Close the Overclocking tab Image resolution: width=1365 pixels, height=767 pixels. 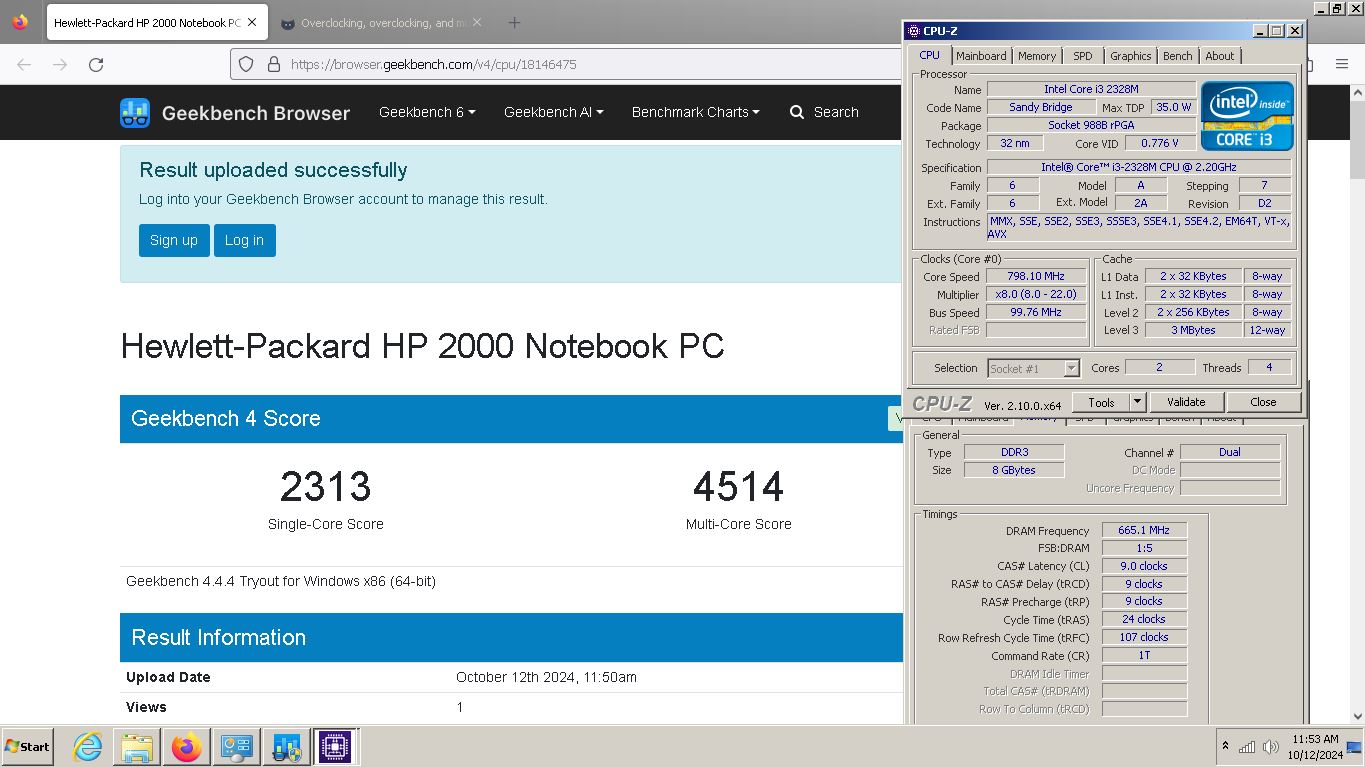[x=476, y=22]
